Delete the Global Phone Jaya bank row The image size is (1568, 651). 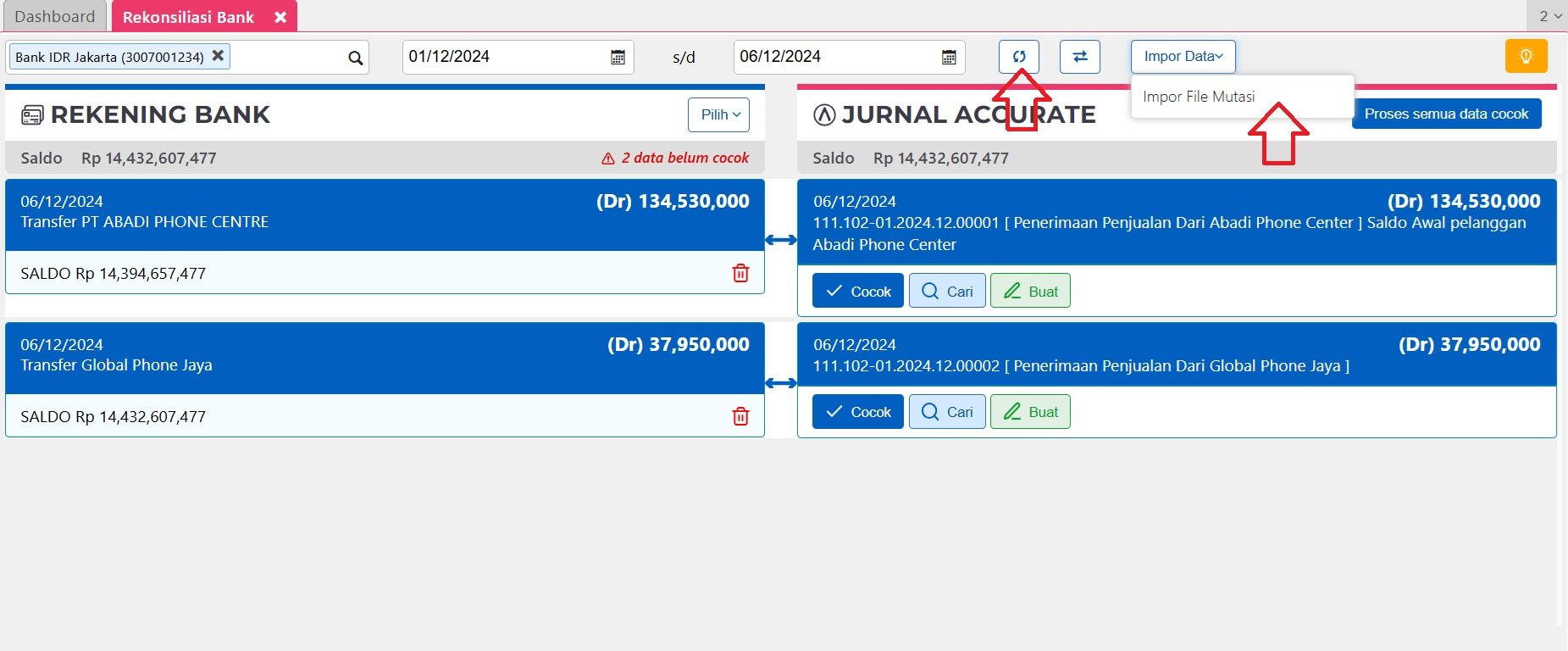click(x=740, y=416)
